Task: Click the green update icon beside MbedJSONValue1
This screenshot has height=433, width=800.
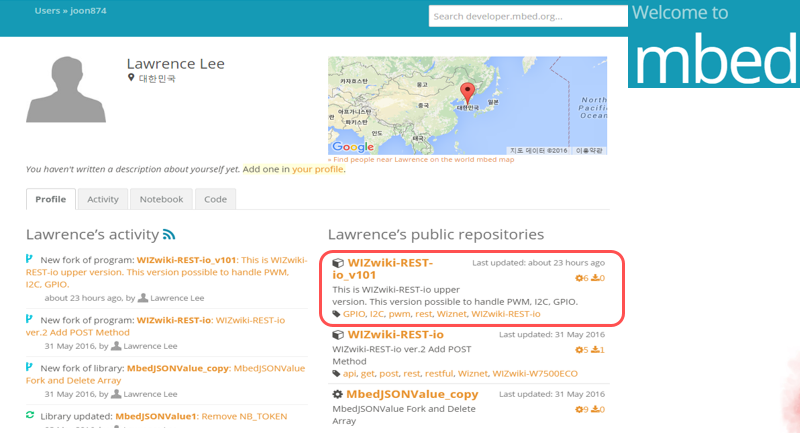Action: pos(30,415)
